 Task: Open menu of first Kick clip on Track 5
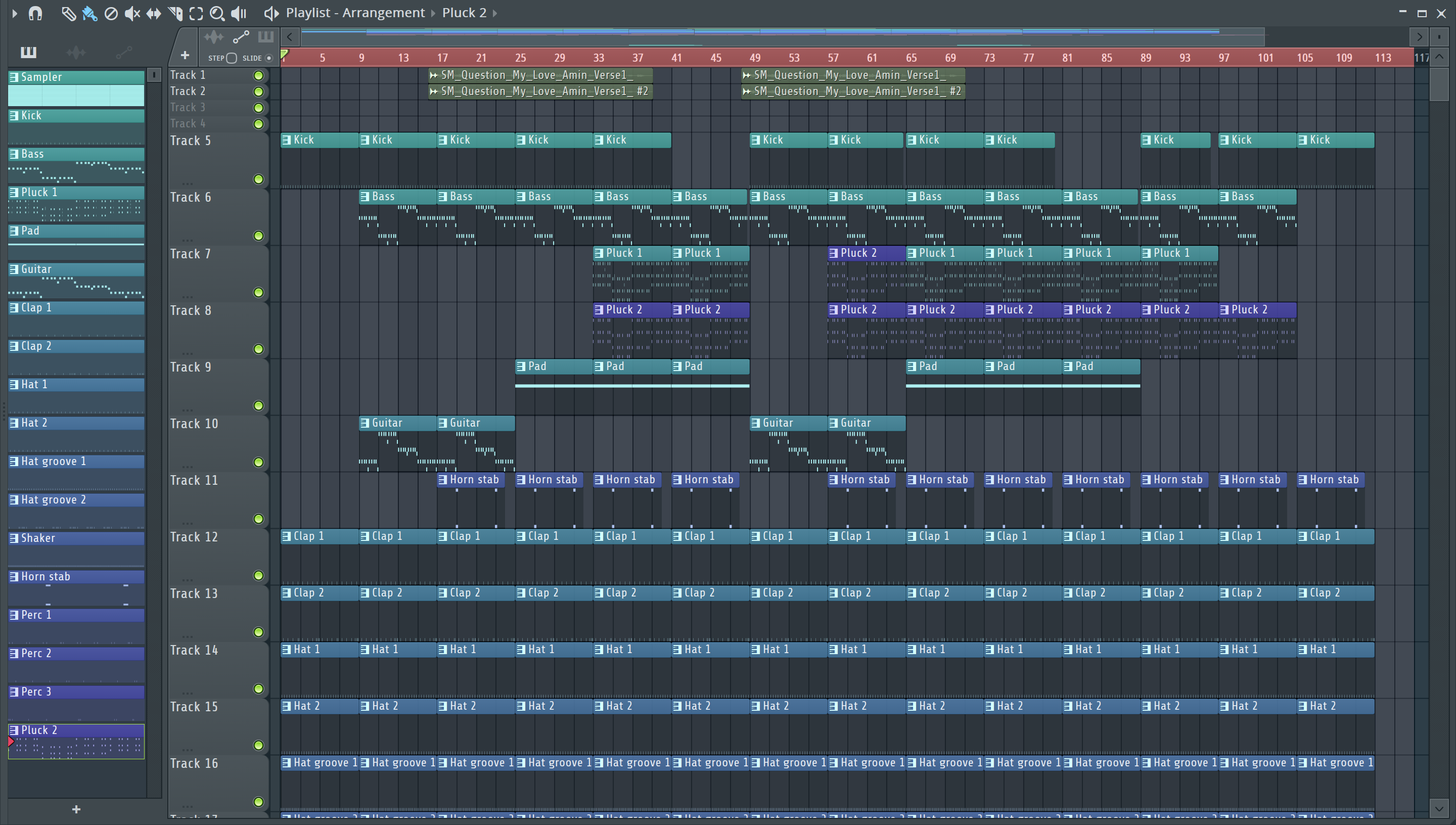pyautogui.click(x=287, y=140)
